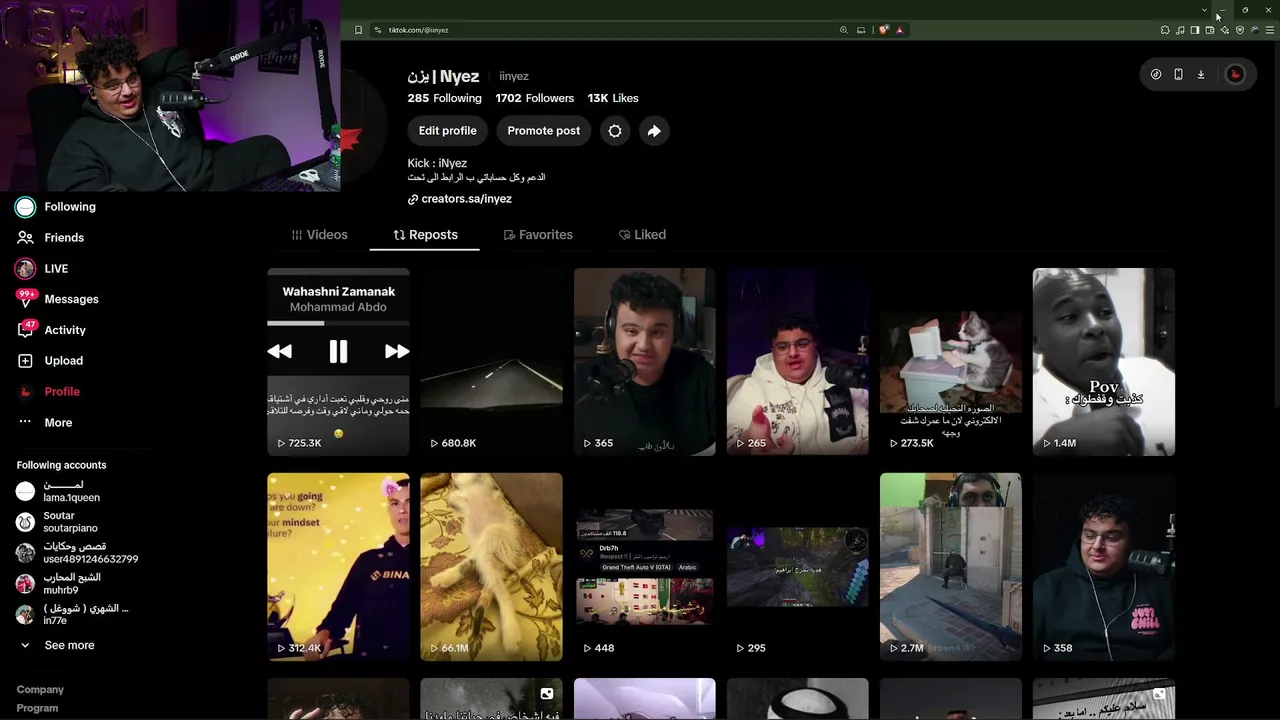Open the browser extensions puzzle icon
Screen dimensions: 1280x720
1165,30
